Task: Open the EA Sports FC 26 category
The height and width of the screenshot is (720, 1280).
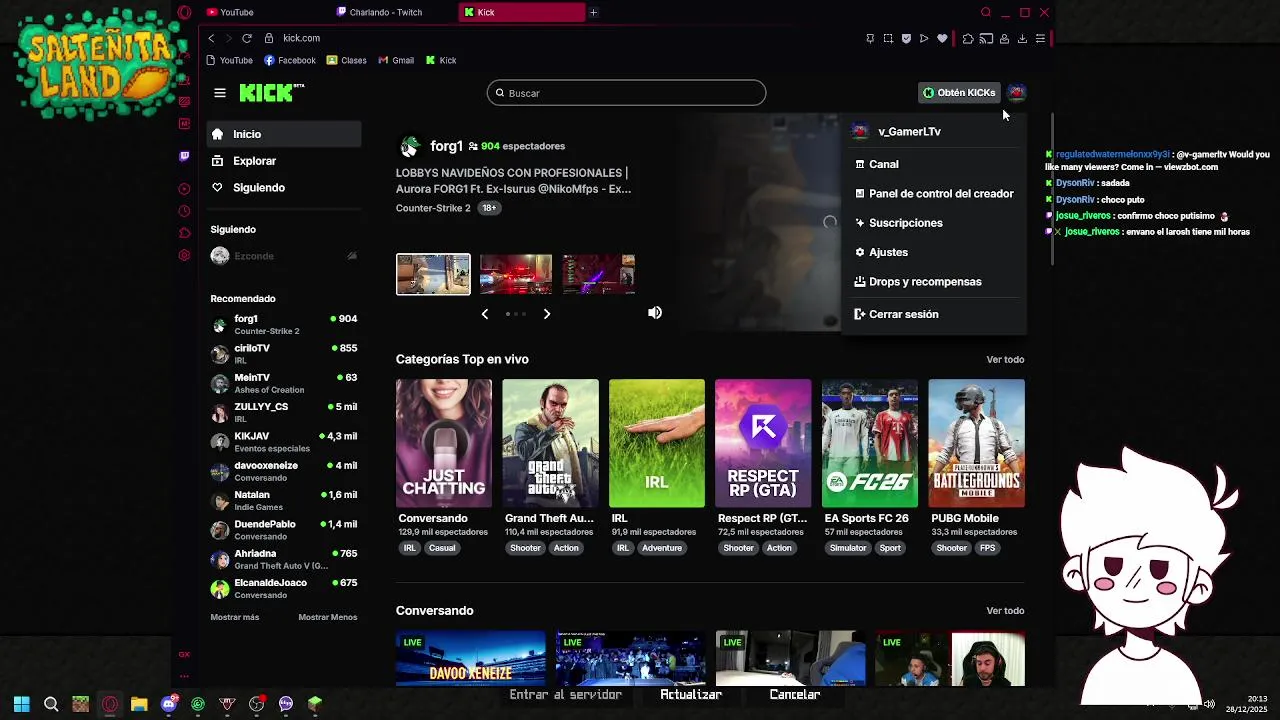Action: coord(870,443)
